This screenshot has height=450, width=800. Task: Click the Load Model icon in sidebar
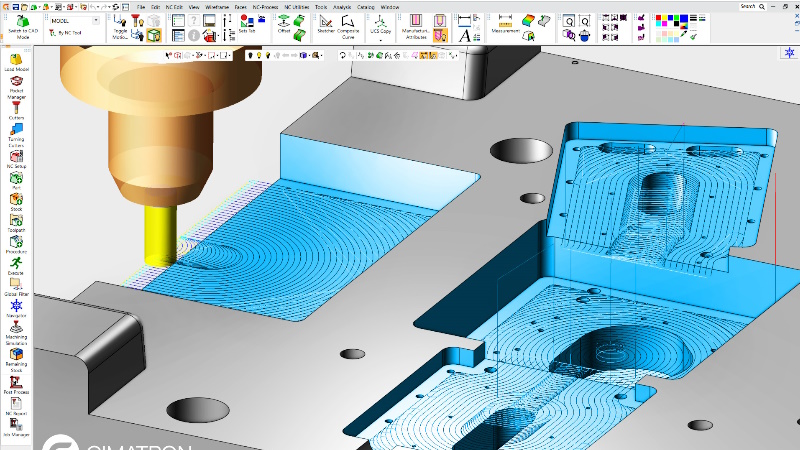pyautogui.click(x=16, y=60)
